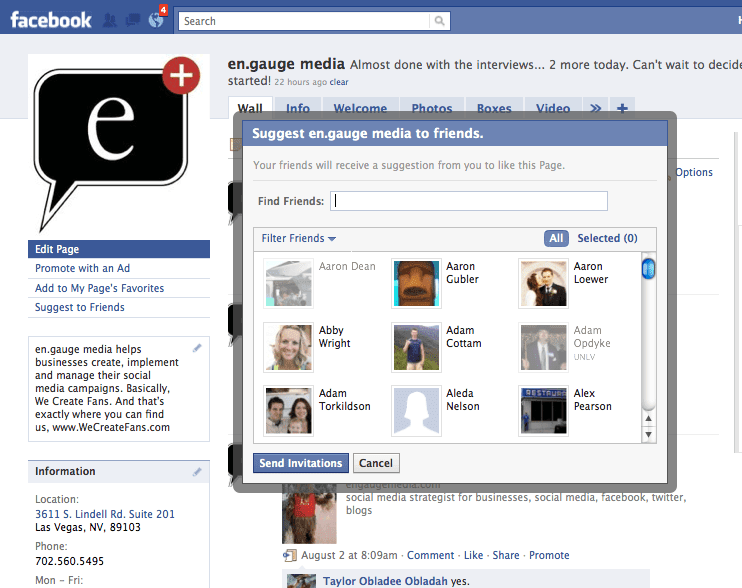Click the friends list scrollbar thumb
Screen dimensions: 742x588
[x=648, y=269]
